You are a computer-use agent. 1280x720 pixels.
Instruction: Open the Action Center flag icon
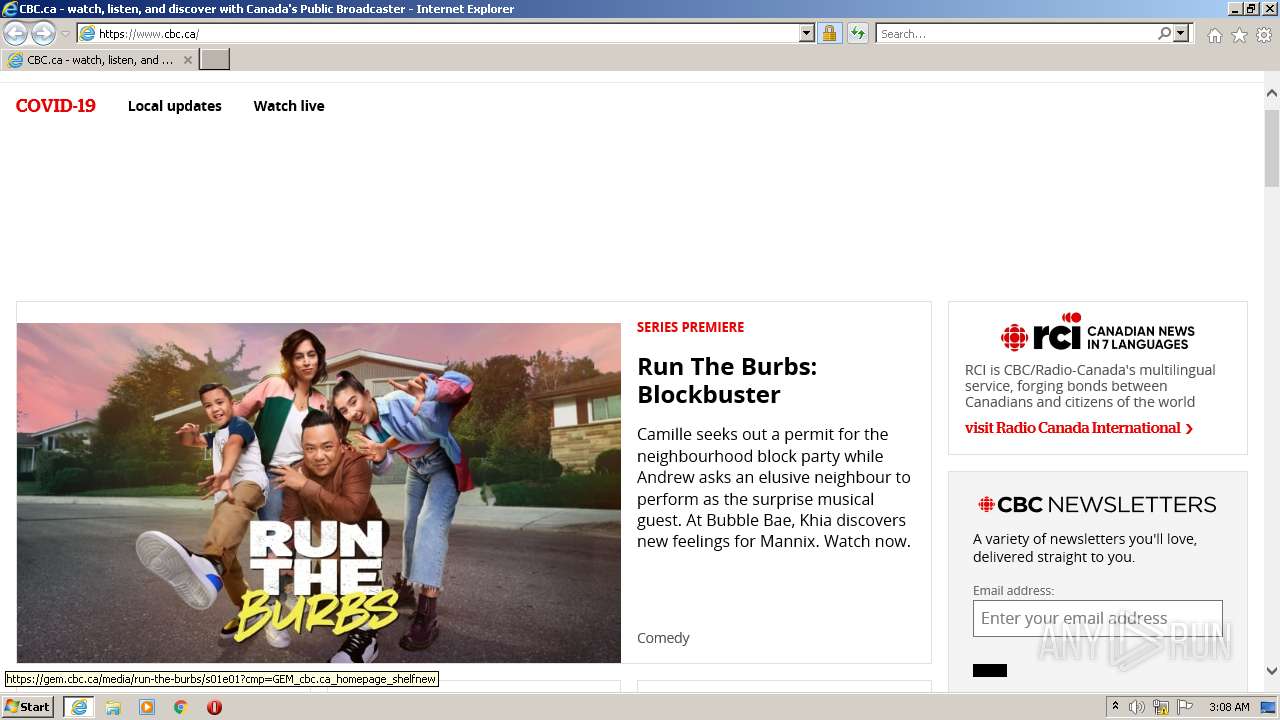tap(1184, 707)
